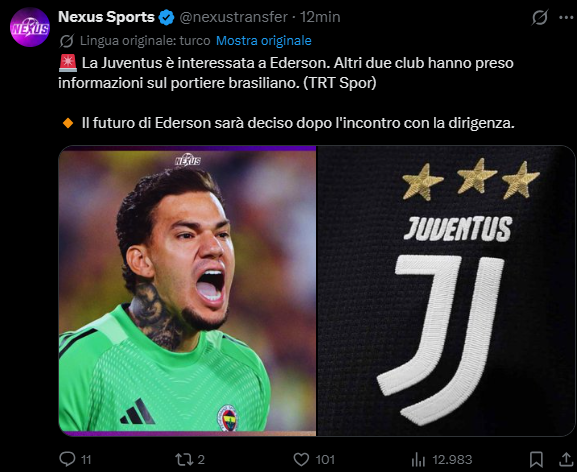Open the Nexus Sports profile avatar
This screenshot has width=577, height=472.
pos(30,27)
